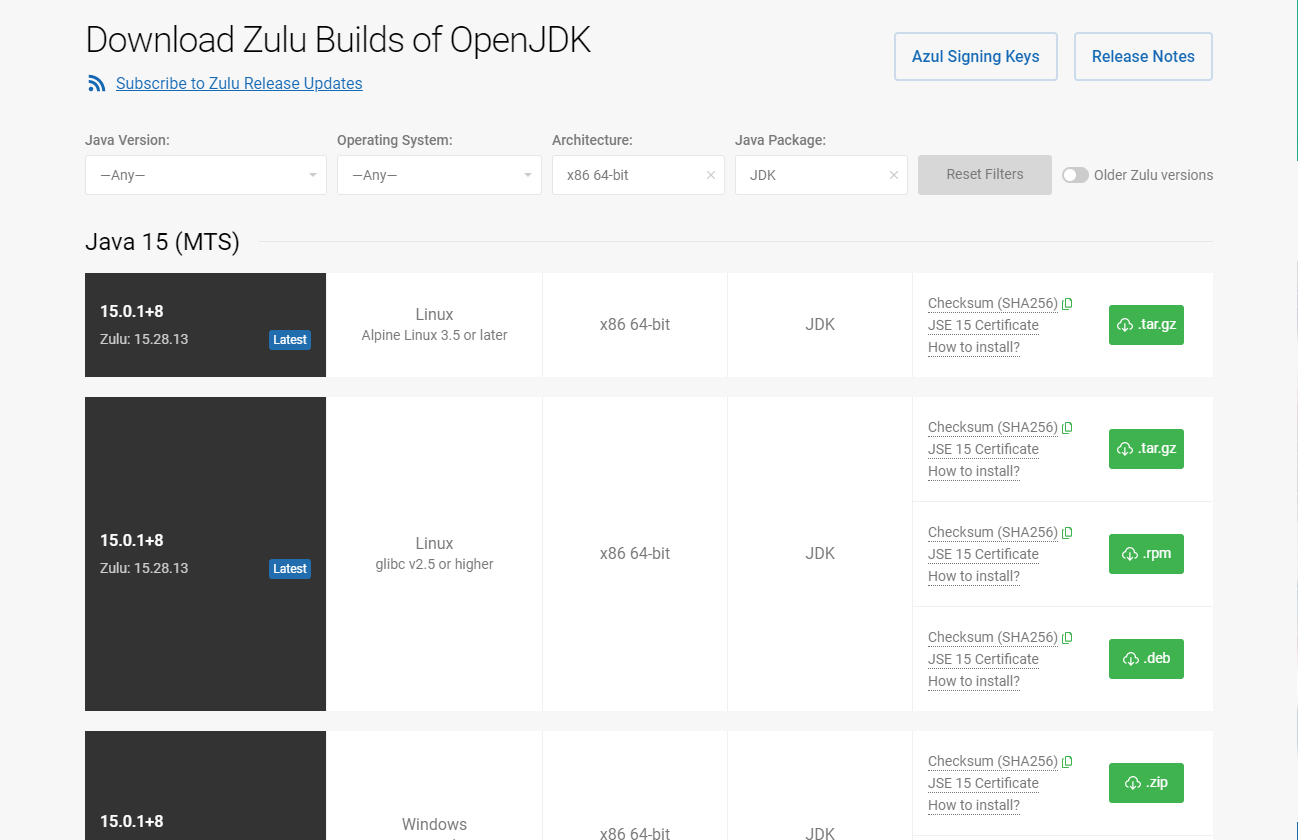Viewport: 1298px width, 840px height.
Task: Click the RSS feed icon
Action: coord(96,84)
